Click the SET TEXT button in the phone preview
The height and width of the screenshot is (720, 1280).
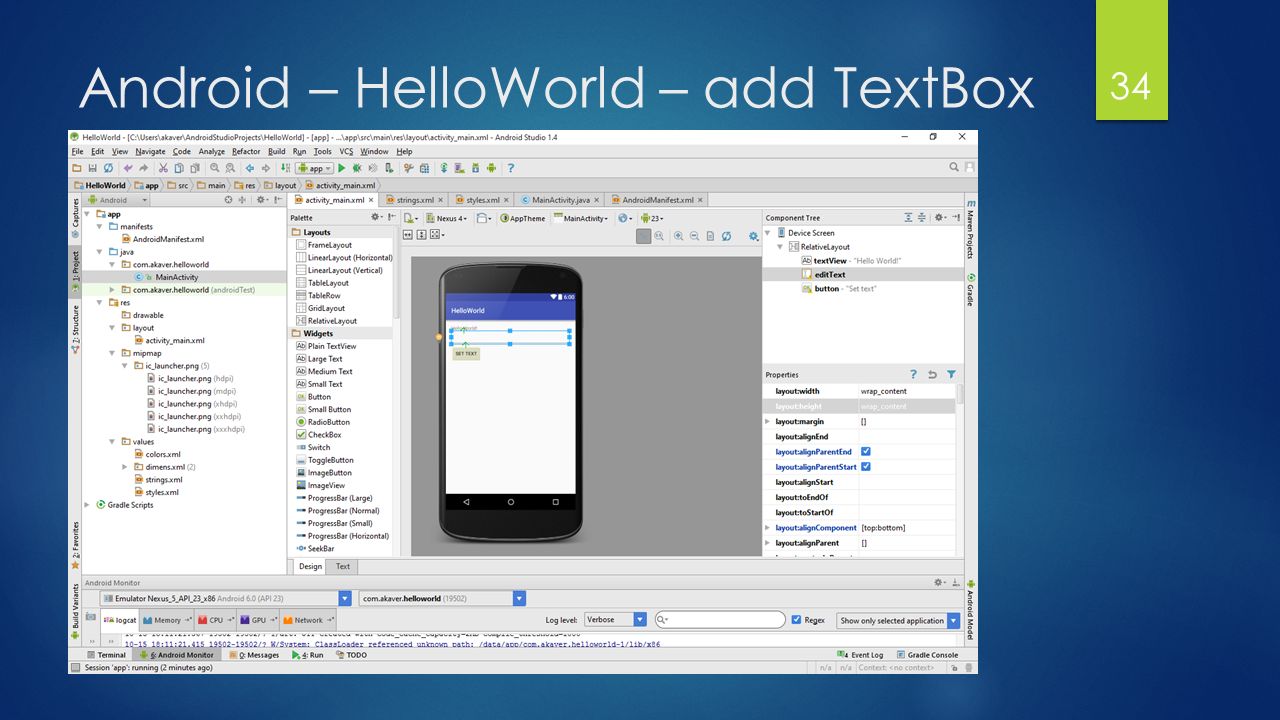[x=466, y=353]
